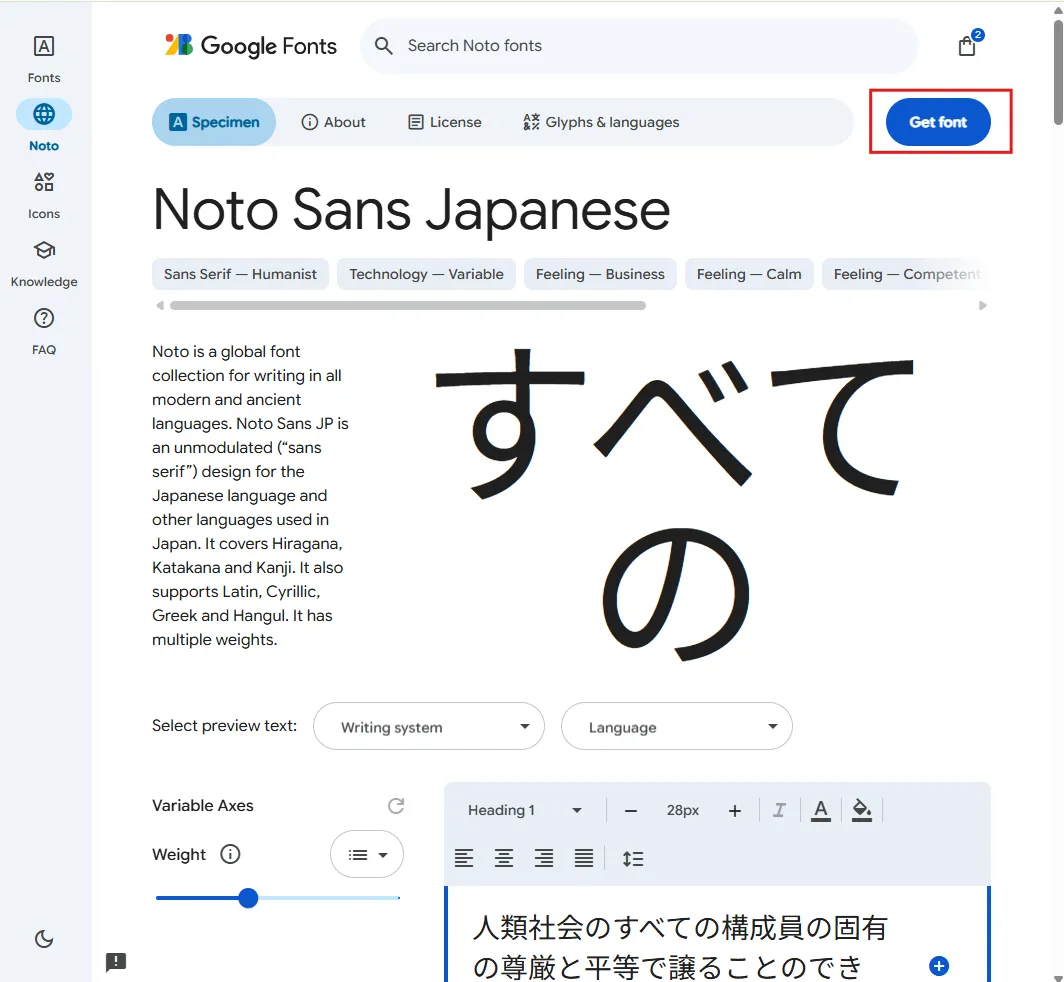
Task: Focus the Search Noto fonts field
Action: (639, 45)
